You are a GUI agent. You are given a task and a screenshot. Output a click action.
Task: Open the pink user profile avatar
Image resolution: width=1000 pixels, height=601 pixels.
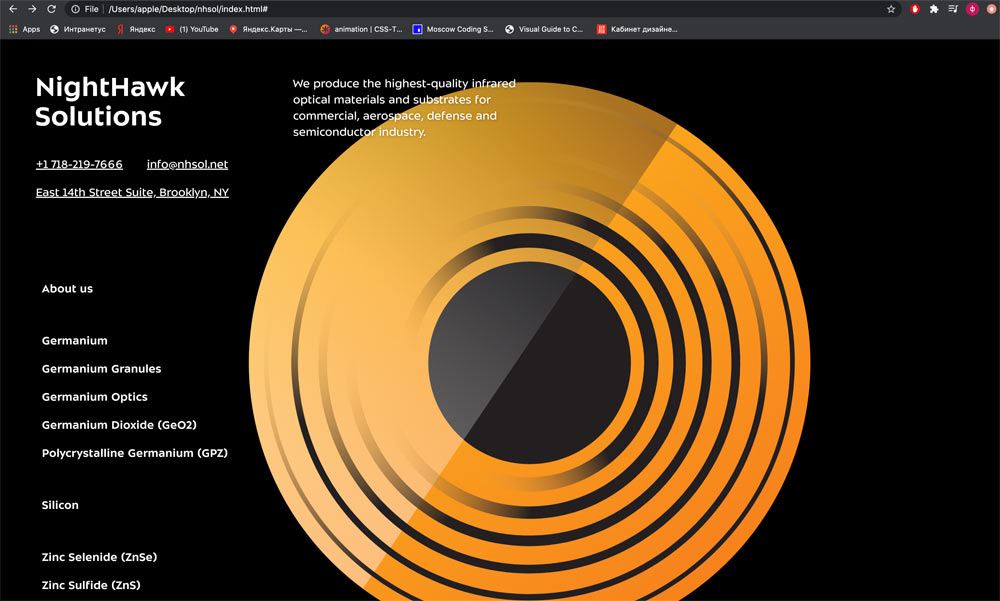pyautogui.click(x=972, y=9)
